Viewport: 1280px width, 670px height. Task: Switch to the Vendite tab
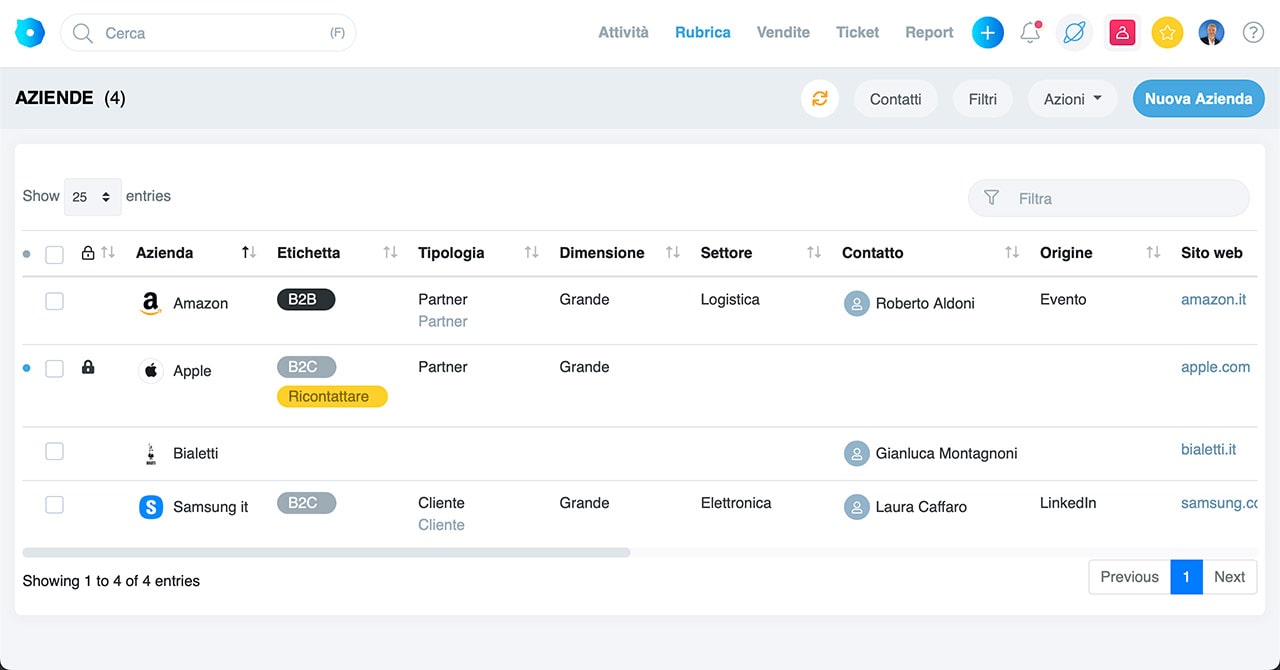(783, 32)
